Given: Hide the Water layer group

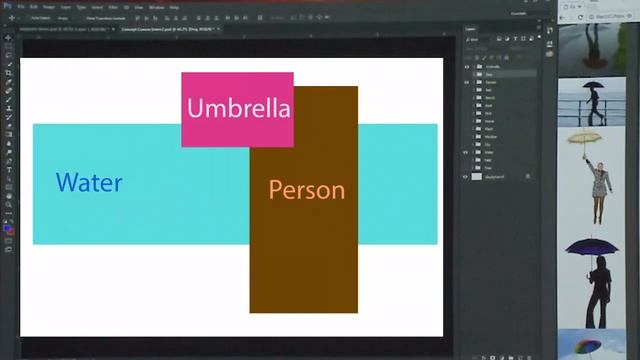Looking at the screenshot, I should point(466,152).
